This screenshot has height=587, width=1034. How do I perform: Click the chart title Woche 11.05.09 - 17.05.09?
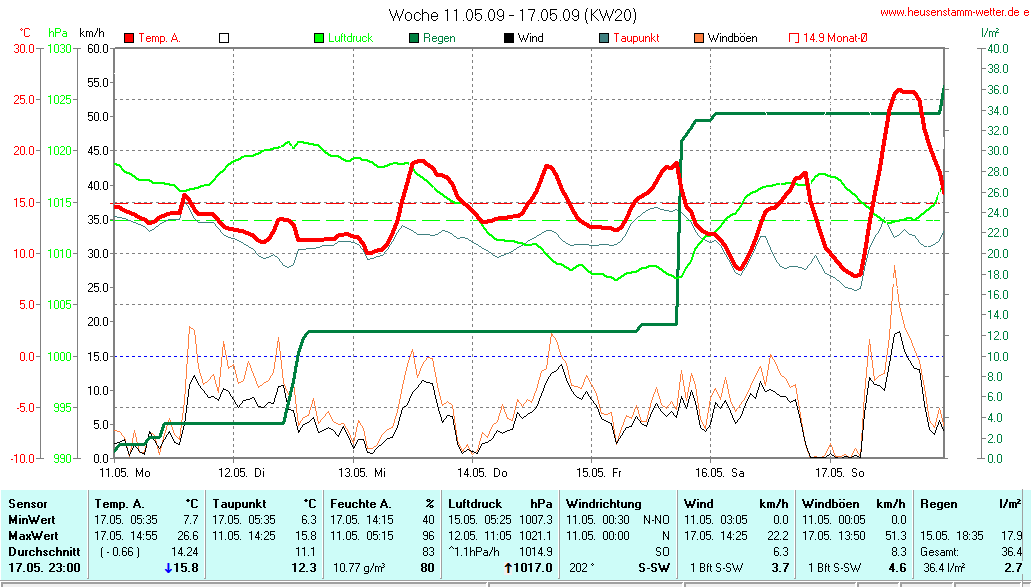pos(512,15)
